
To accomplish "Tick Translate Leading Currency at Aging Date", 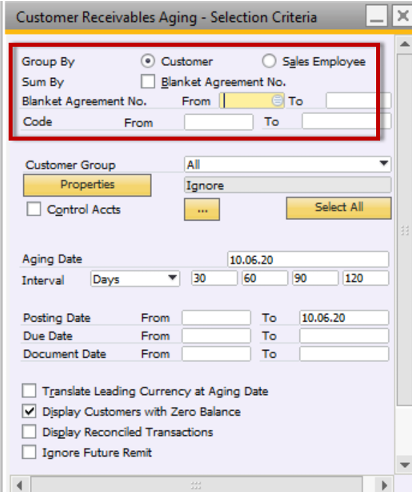I will [29, 391].
